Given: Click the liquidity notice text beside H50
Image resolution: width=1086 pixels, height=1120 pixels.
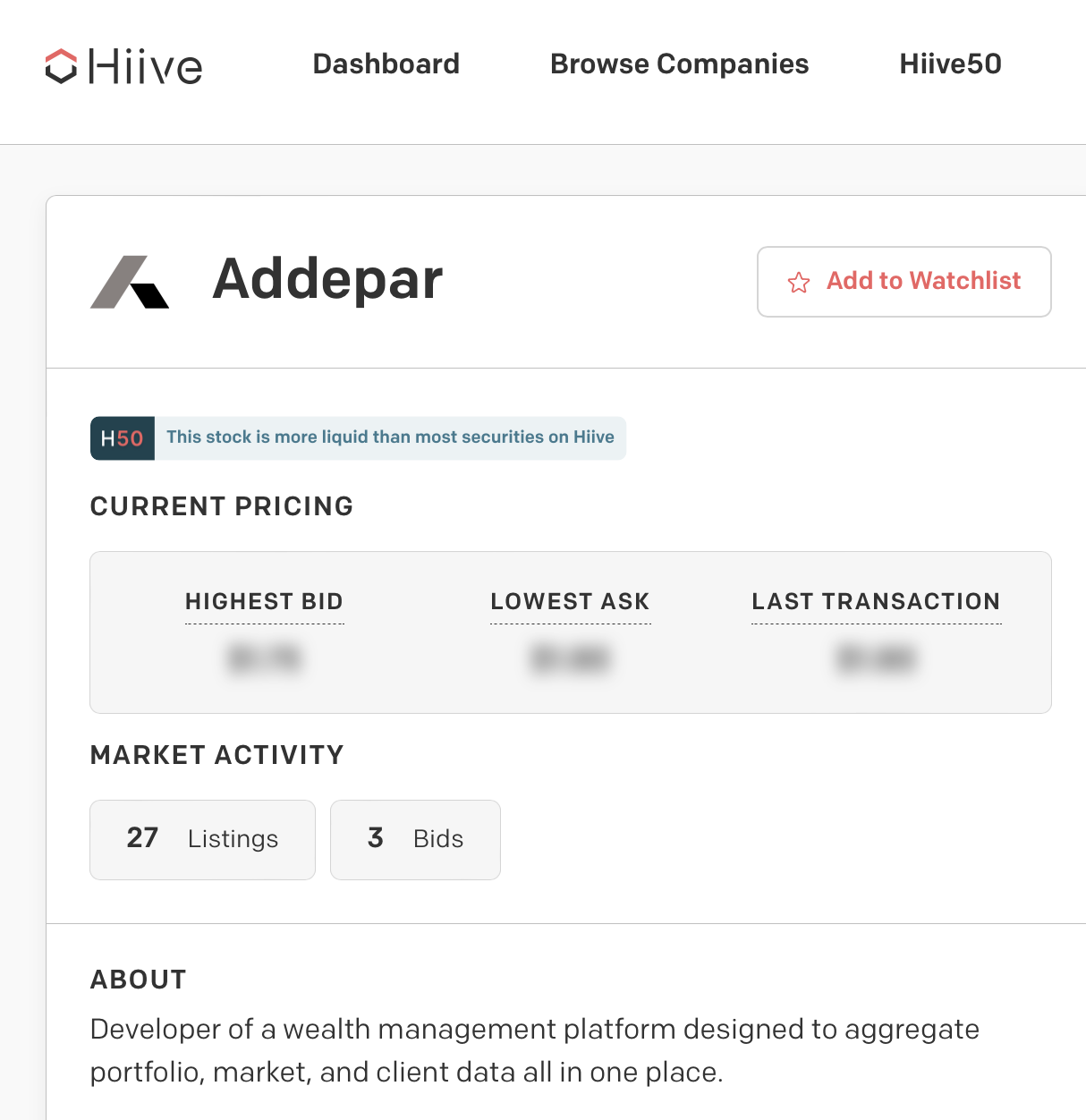Looking at the screenshot, I should click(390, 437).
